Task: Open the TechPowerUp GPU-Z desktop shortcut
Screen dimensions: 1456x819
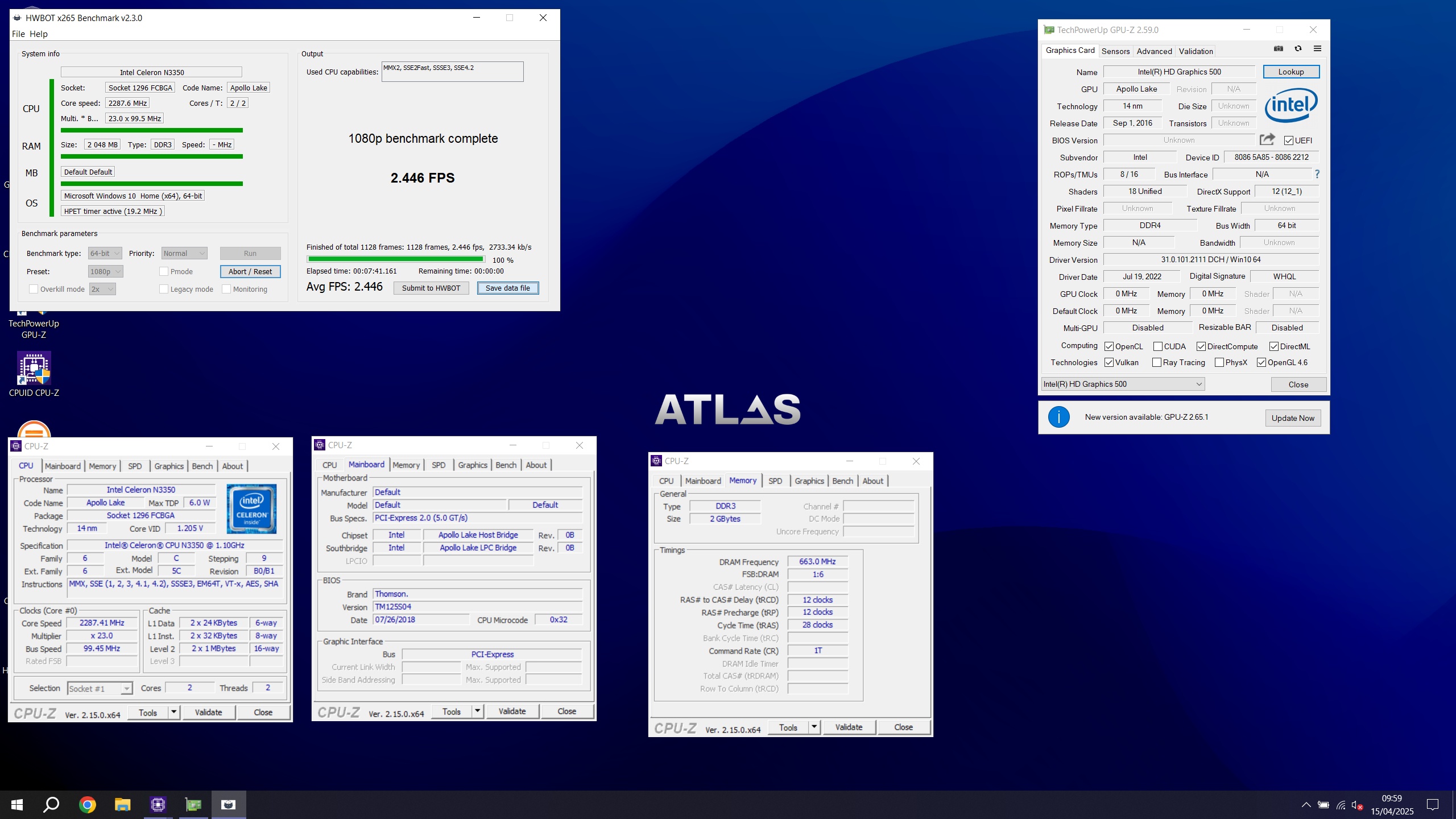Action: [x=34, y=325]
